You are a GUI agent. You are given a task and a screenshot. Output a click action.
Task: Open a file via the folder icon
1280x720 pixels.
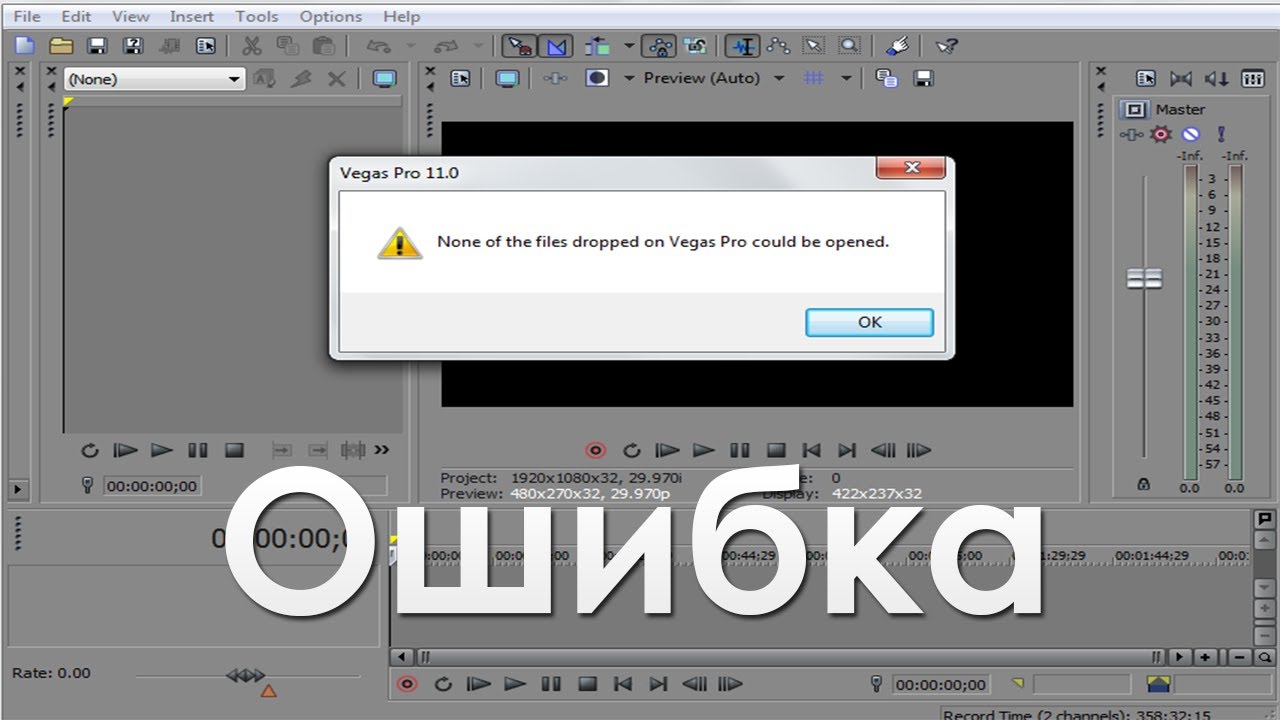point(61,45)
